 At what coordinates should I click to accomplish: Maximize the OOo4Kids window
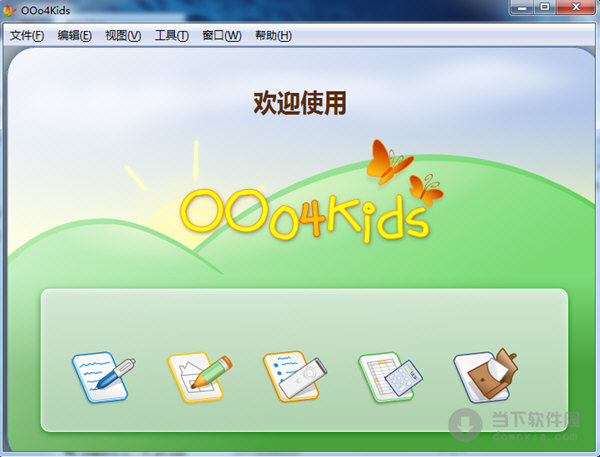coord(545,7)
